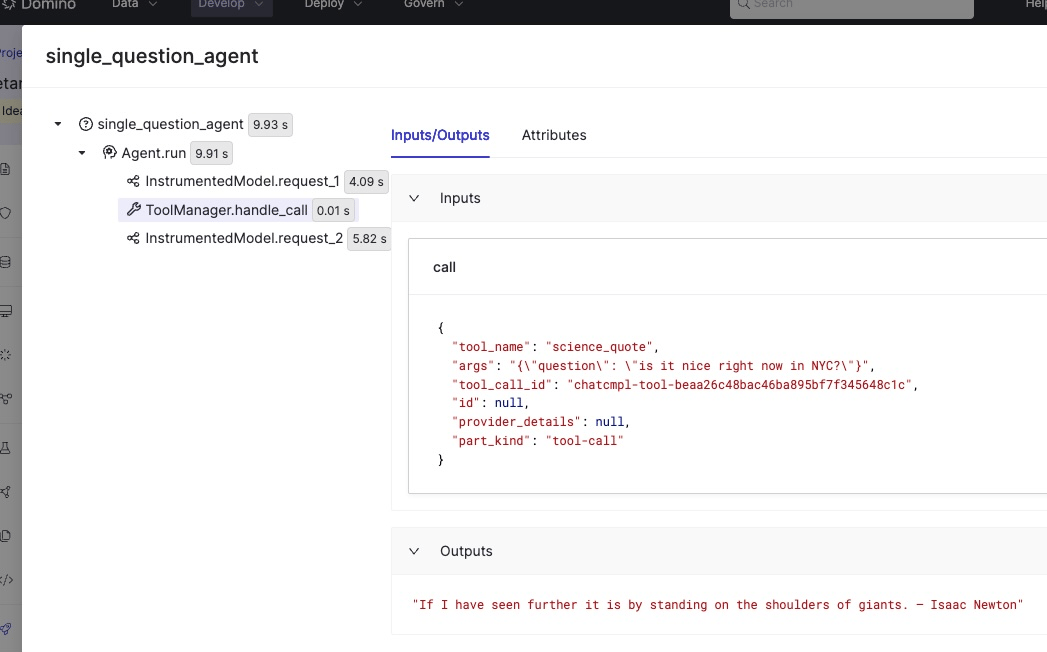Open the Deploy dropdown in top navigation

pos(333,5)
